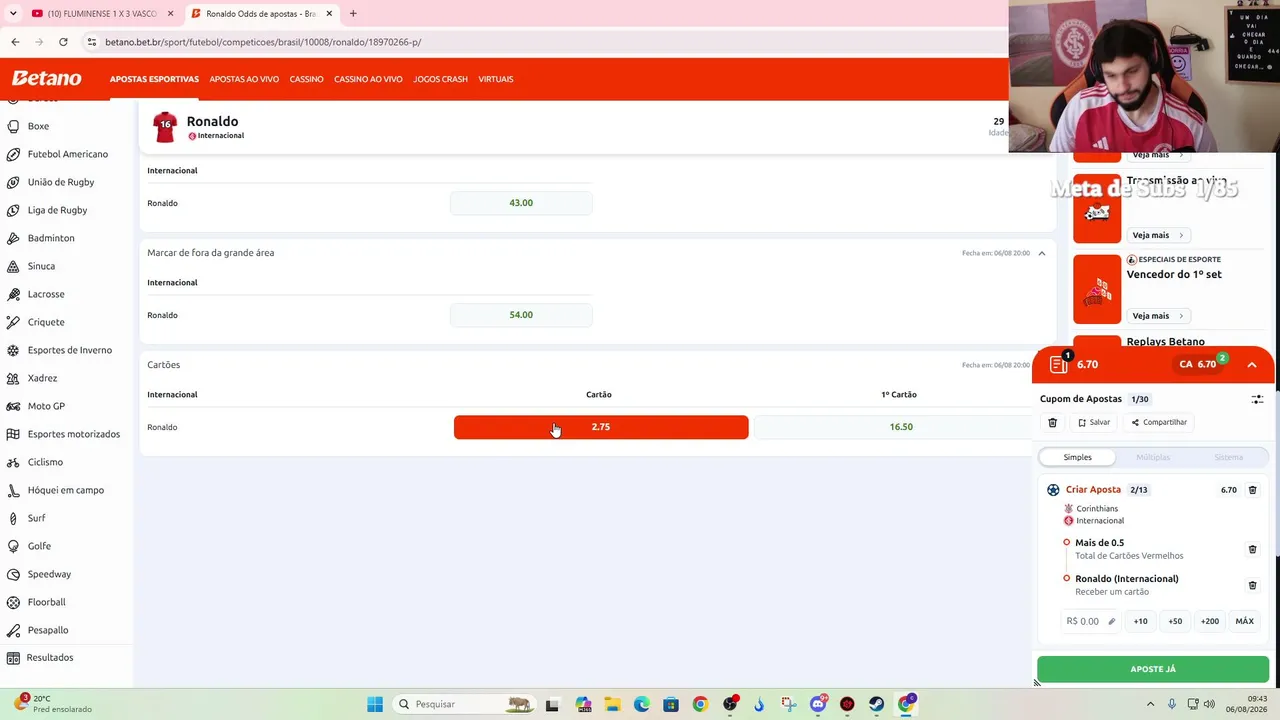Open the Golfe sport icon
1280x720 pixels.
click(x=13, y=546)
